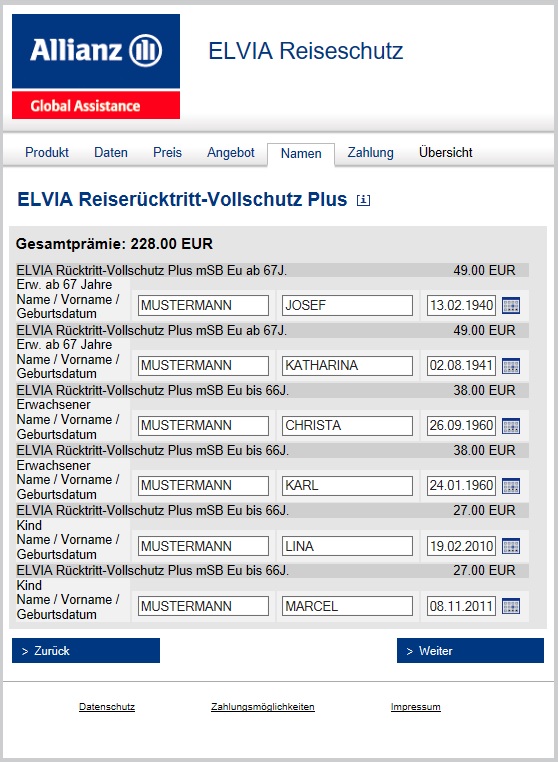Click the surname field in Marcel's row

[203, 606]
